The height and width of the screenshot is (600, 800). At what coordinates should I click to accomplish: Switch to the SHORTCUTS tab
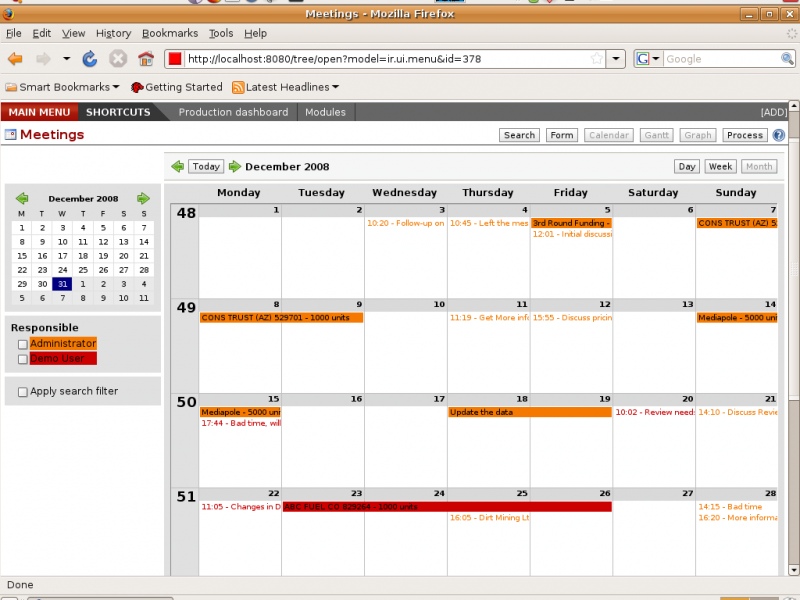click(x=119, y=112)
